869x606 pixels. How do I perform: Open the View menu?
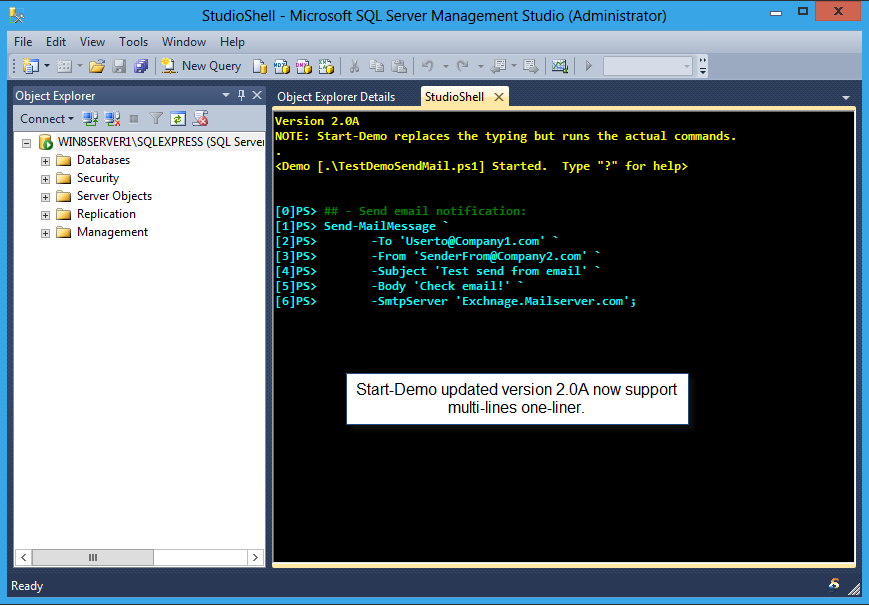click(92, 42)
